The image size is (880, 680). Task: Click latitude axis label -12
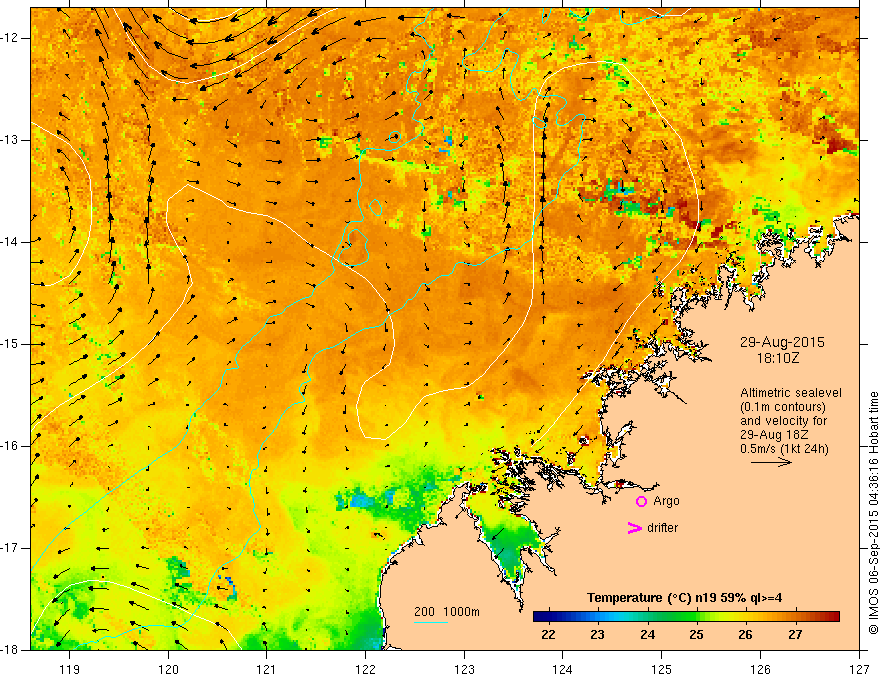click(10, 38)
